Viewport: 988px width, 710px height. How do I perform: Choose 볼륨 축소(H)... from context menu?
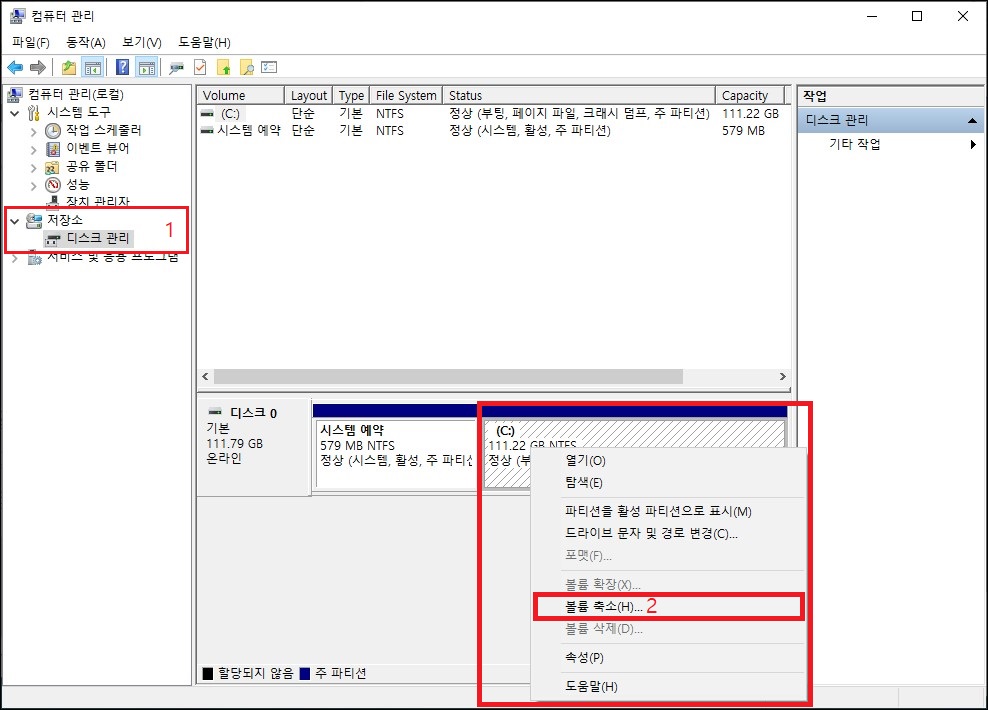(669, 607)
